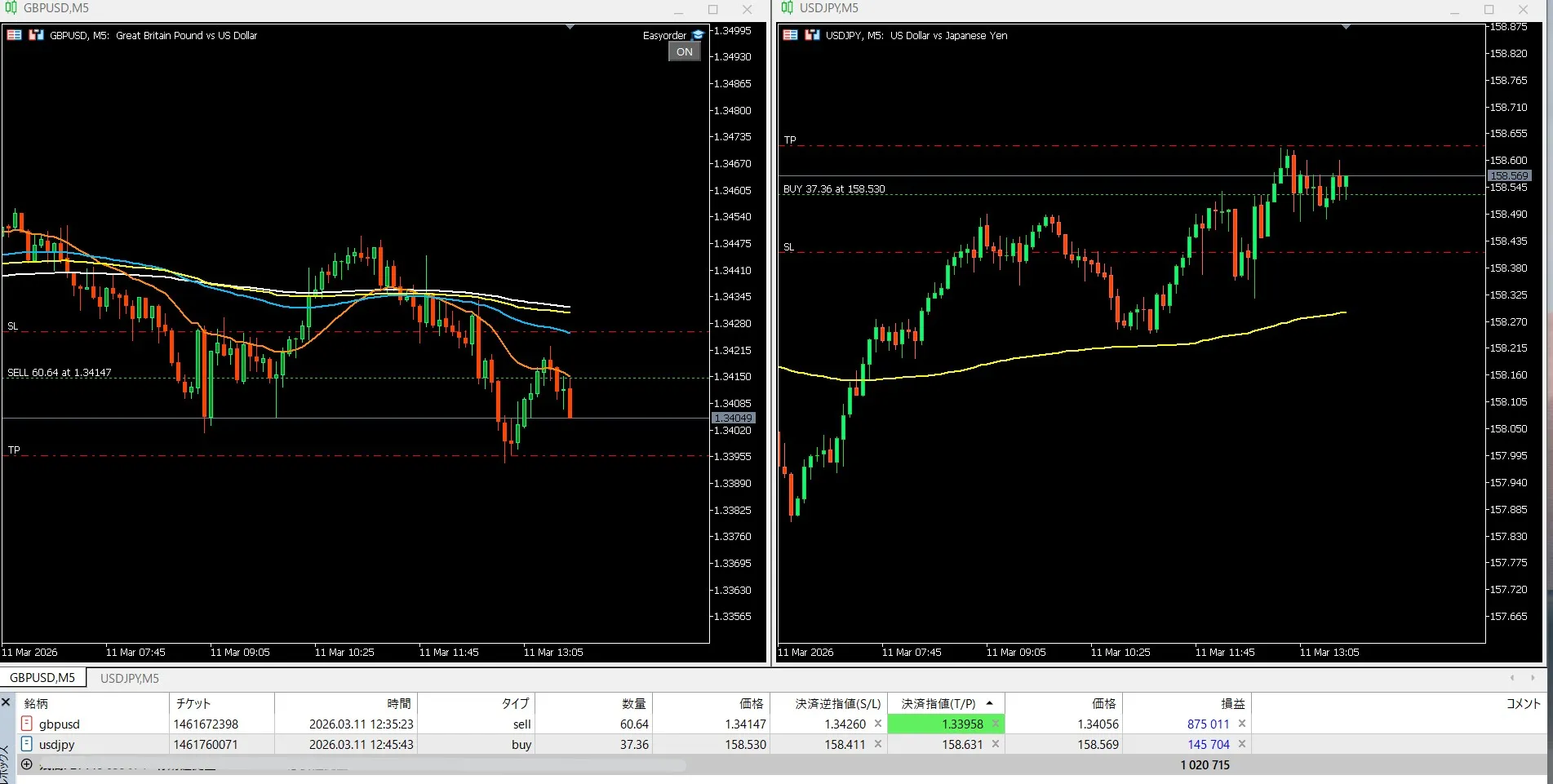1553x784 pixels.
Task: Remove take profit on usdjpy position
Action: (996, 744)
